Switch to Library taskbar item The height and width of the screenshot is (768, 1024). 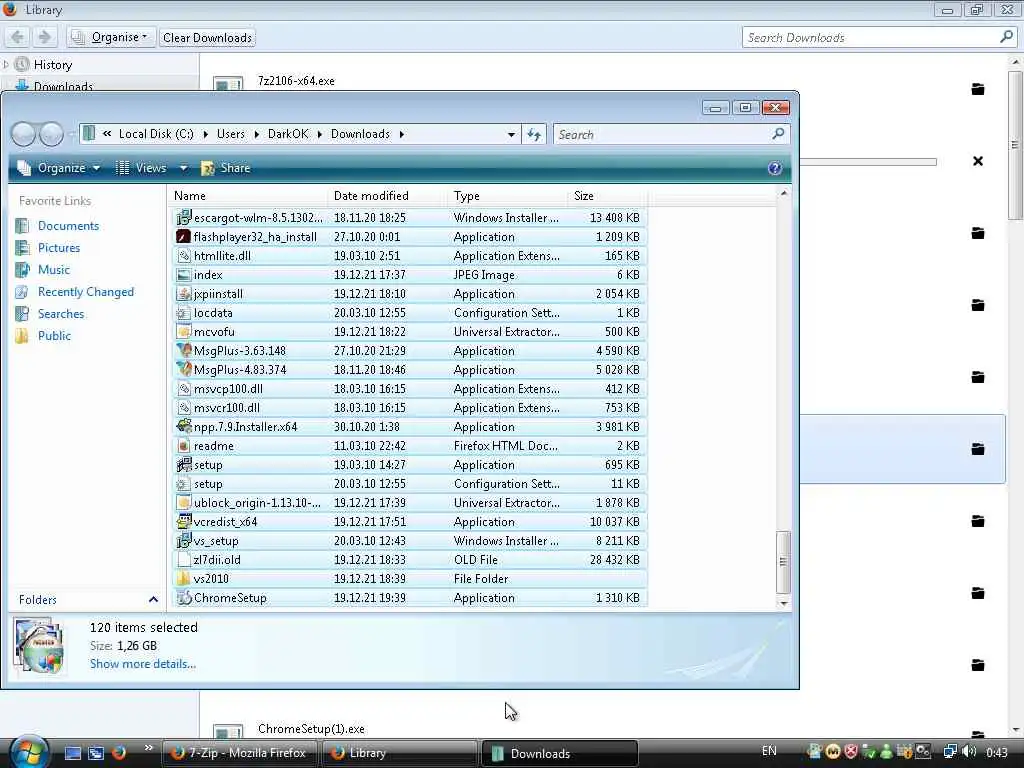click(x=400, y=753)
